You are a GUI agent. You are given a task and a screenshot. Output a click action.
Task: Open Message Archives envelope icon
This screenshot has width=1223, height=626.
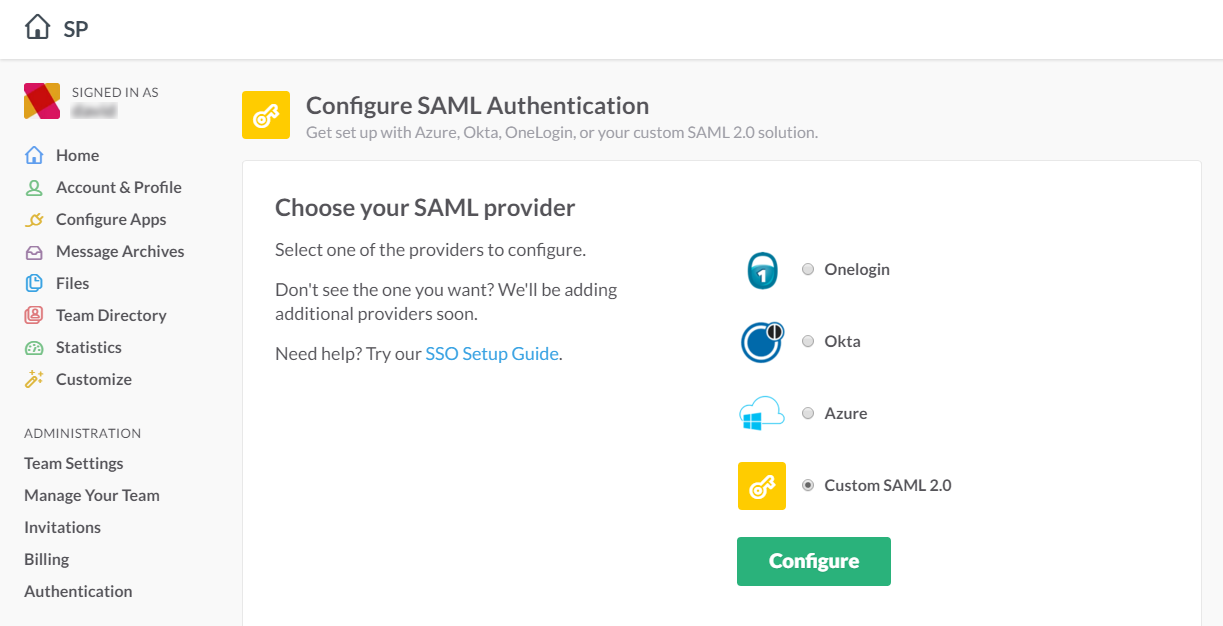[35, 251]
